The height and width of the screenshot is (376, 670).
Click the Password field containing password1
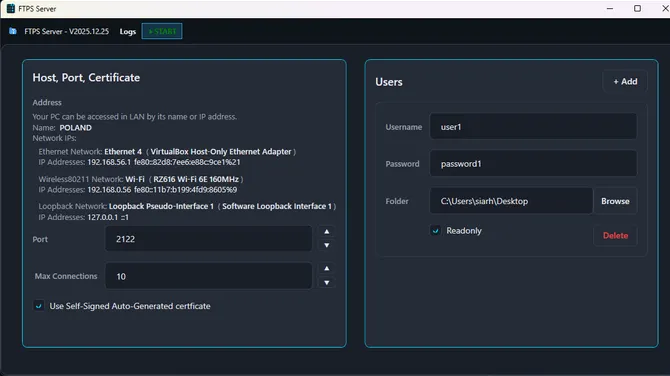[x=533, y=164]
